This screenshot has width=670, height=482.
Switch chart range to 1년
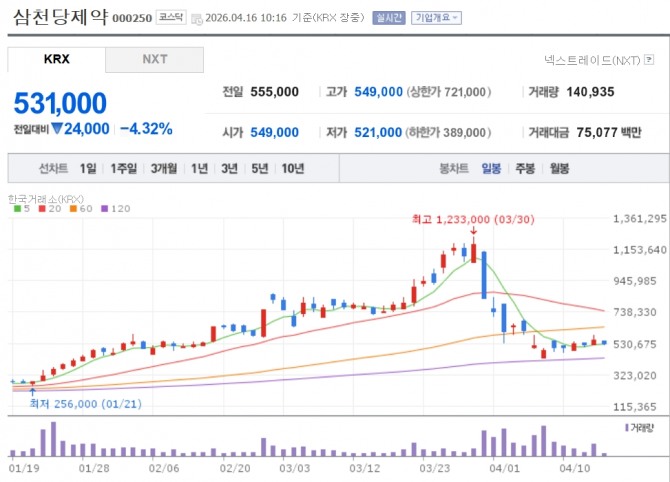pyautogui.click(x=200, y=168)
